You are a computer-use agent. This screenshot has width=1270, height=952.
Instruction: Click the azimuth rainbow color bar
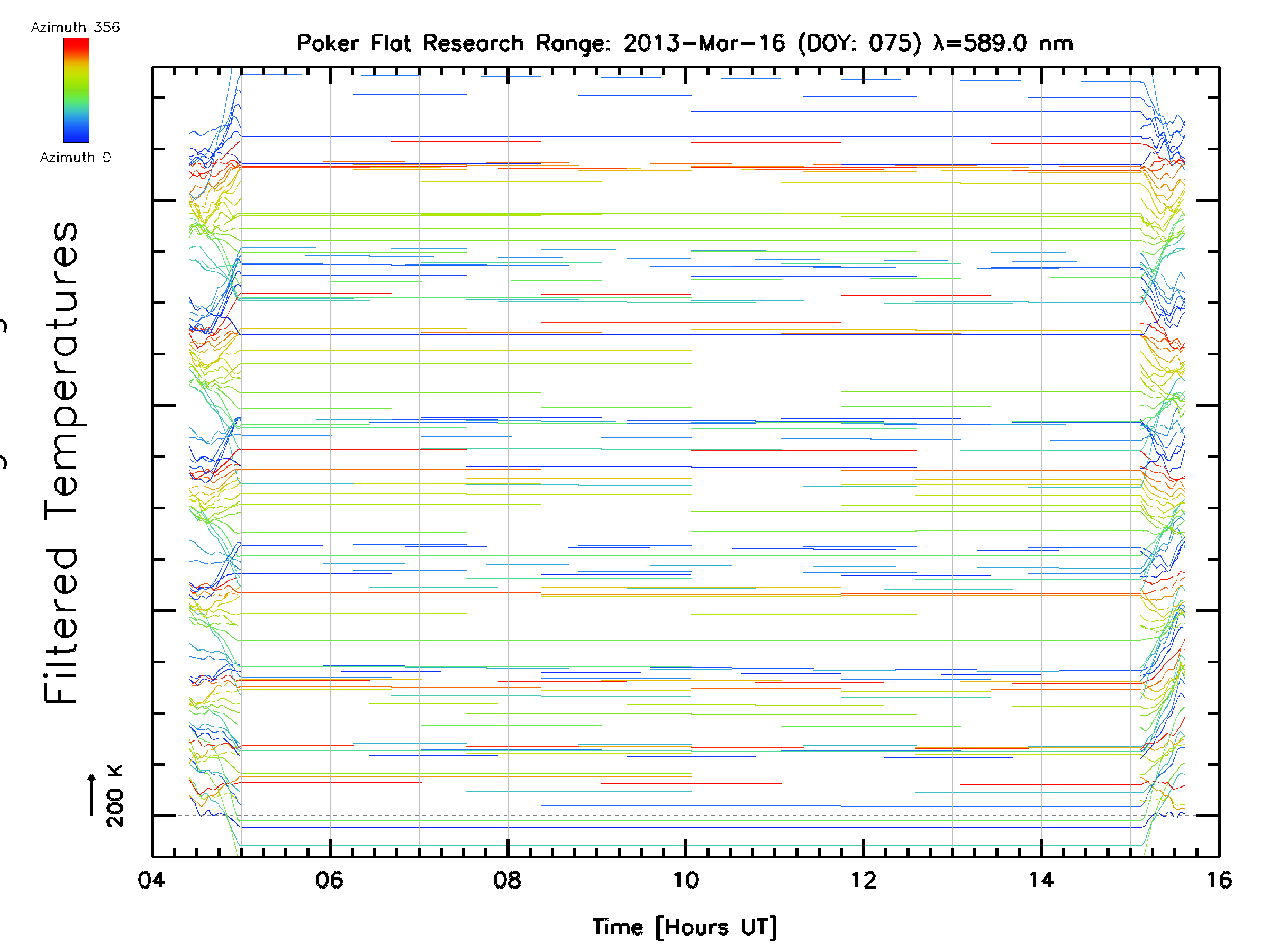point(76,90)
